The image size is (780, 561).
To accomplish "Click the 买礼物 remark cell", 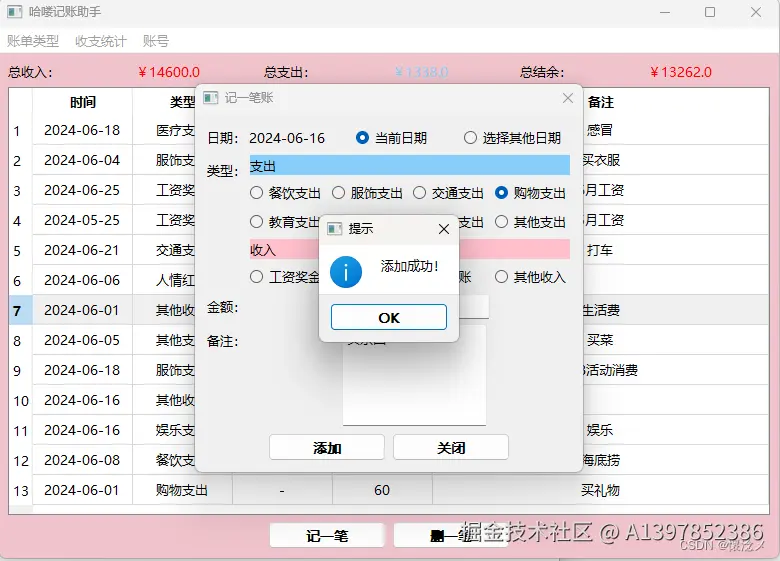I will tap(600, 490).
